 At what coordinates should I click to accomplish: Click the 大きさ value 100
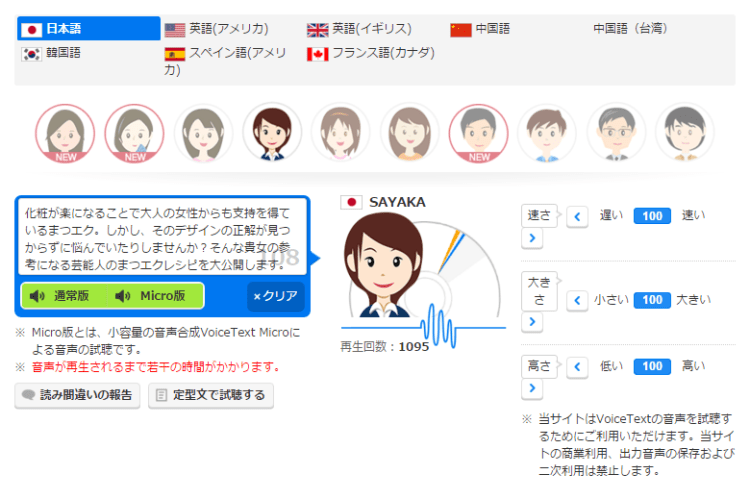coord(652,300)
